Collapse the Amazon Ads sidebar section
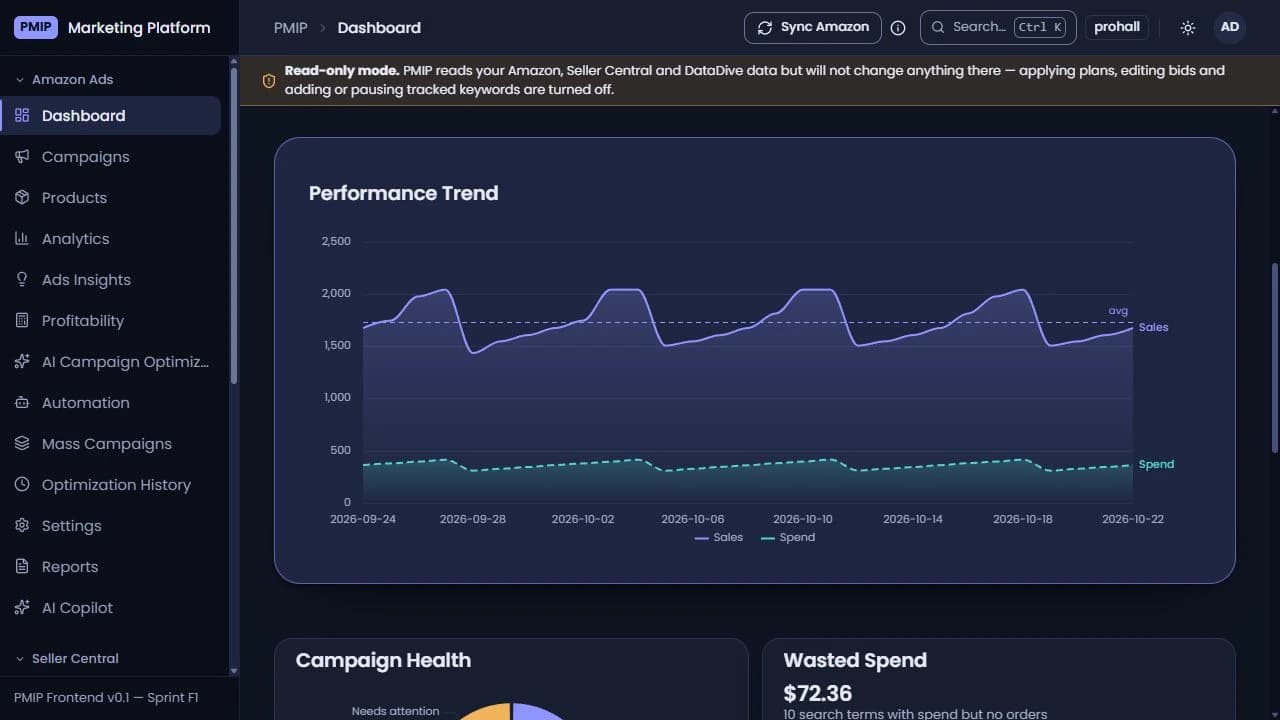1280x720 pixels. click(x=66, y=79)
